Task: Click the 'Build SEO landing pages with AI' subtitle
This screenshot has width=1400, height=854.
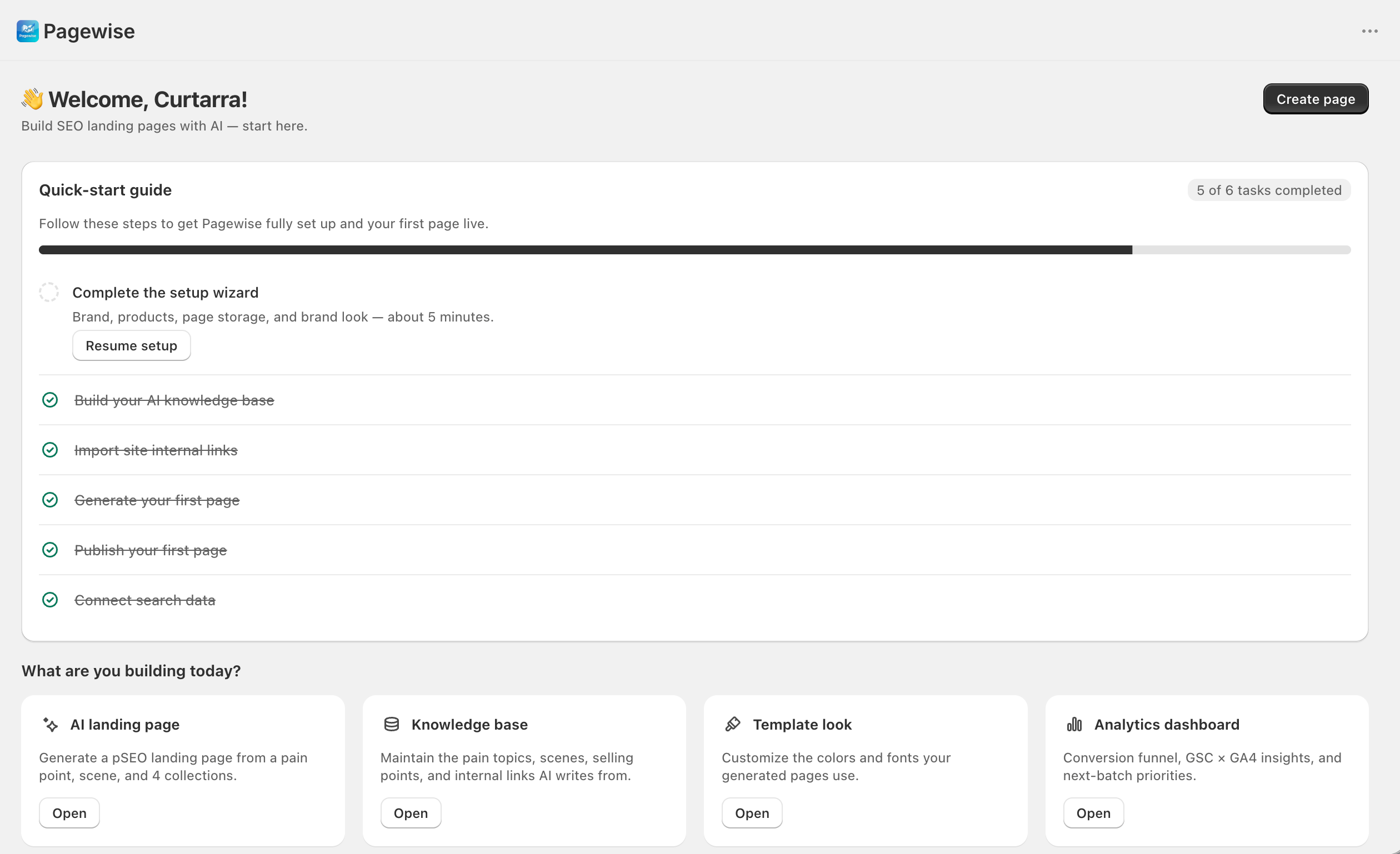Action: tap(164, 126)
